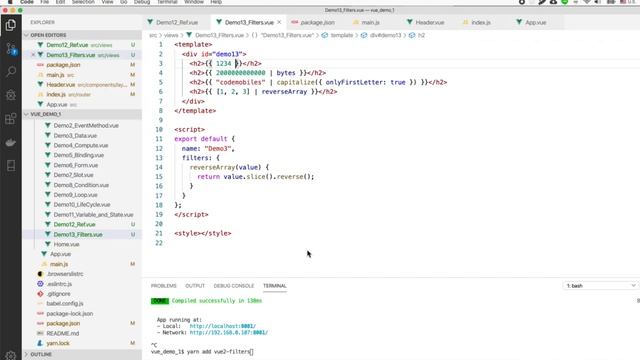Screen dimensions: 640x360
Task: Open Source Control view in activity bar
Action: tap(11, 49)
